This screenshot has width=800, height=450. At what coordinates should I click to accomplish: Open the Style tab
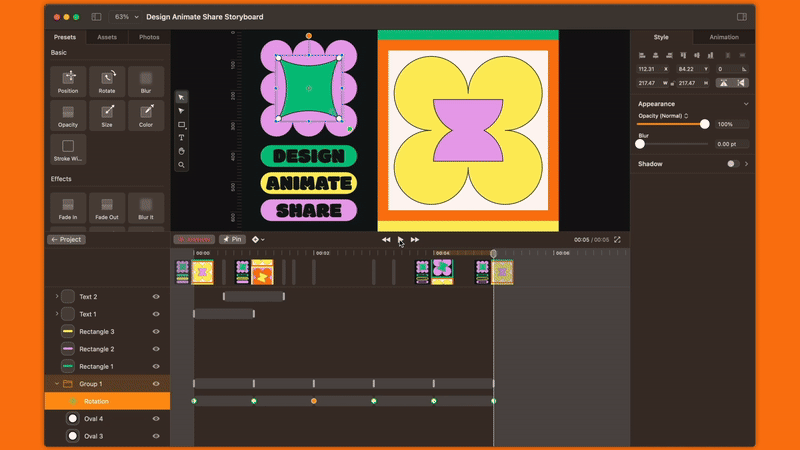pyautogui.click(x=661, y=37)
